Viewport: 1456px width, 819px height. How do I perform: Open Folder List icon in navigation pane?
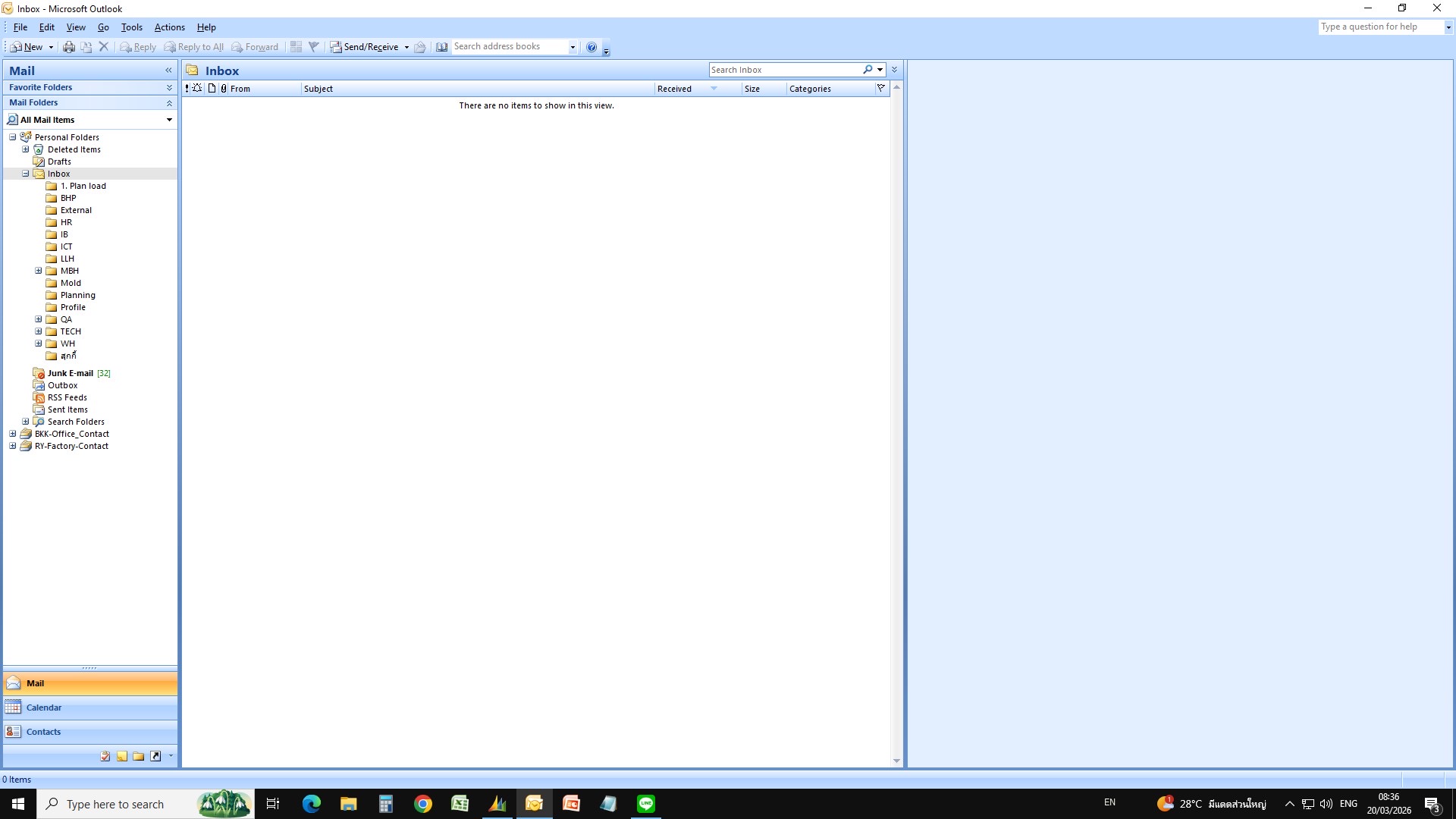139,756
